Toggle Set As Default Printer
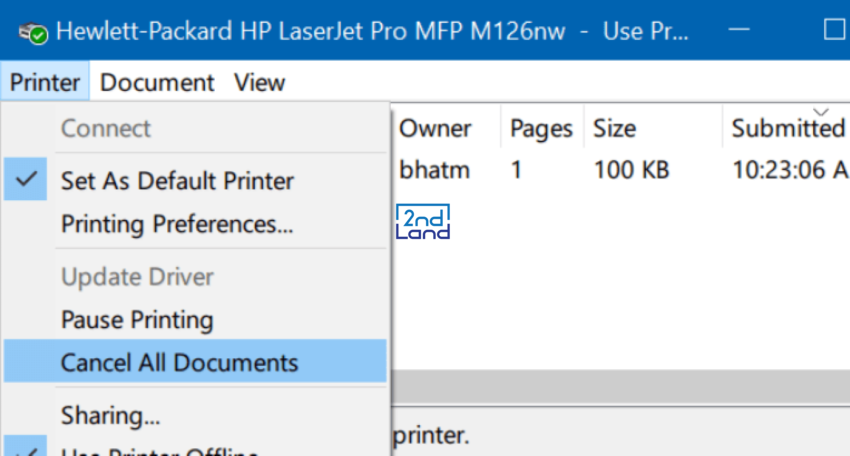 coord(195,180)
